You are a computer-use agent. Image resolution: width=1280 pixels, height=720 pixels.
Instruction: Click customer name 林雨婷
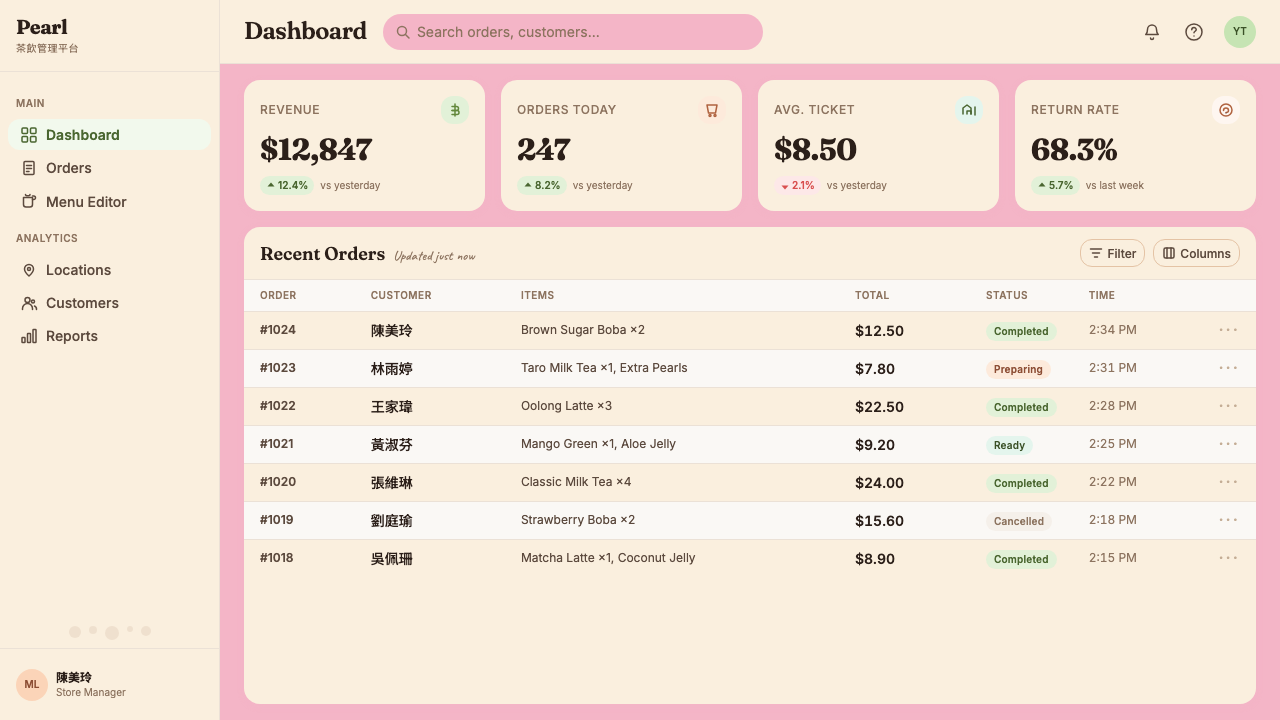[x=392, y=368]
